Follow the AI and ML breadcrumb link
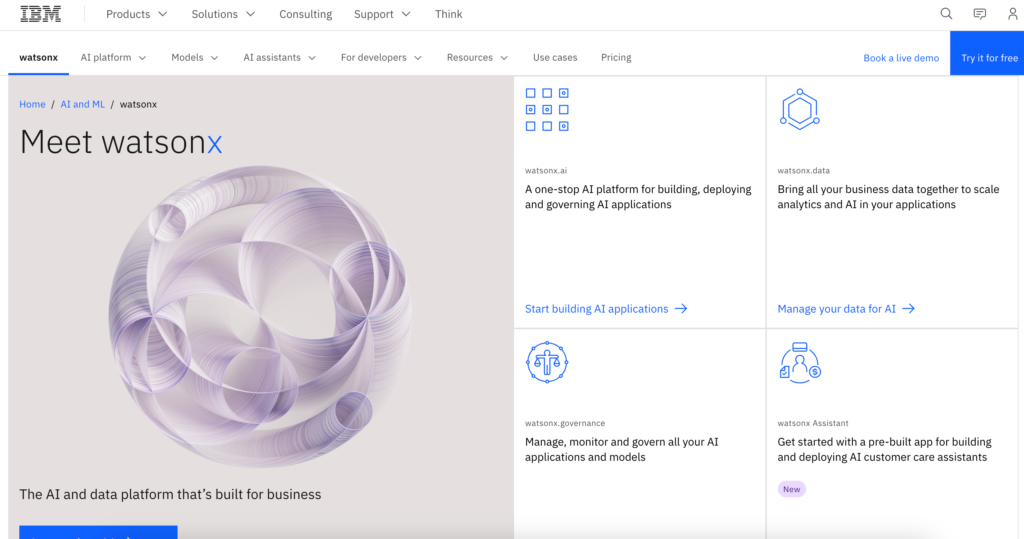The width and height of the screenshot is (1024, 539). coord(82,104)
